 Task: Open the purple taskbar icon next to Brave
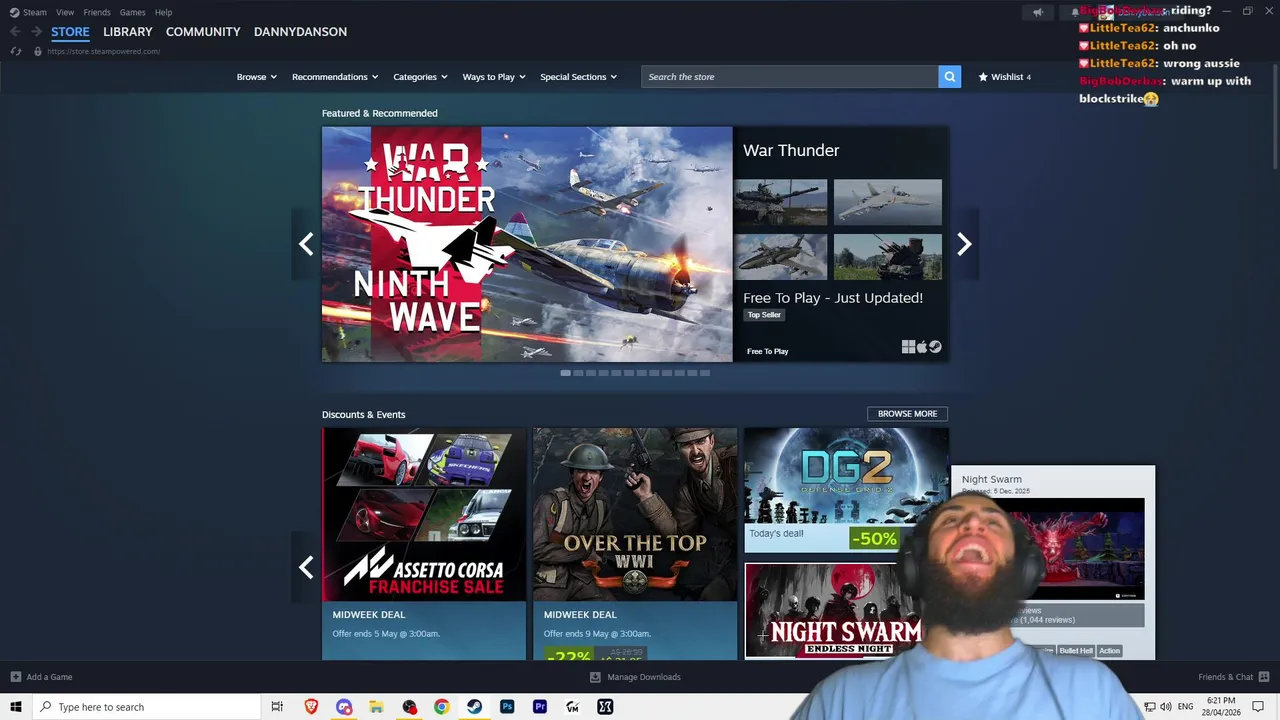tap(344, 707)
